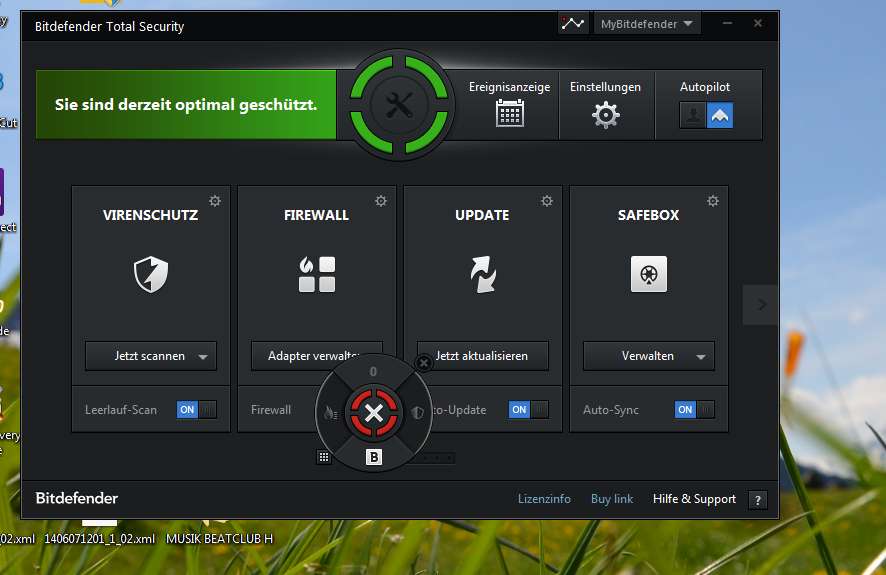The height and width of the screenshot is (575, 886).
Task: Click half-shield icon on security widget
Action: click(417, 413)
